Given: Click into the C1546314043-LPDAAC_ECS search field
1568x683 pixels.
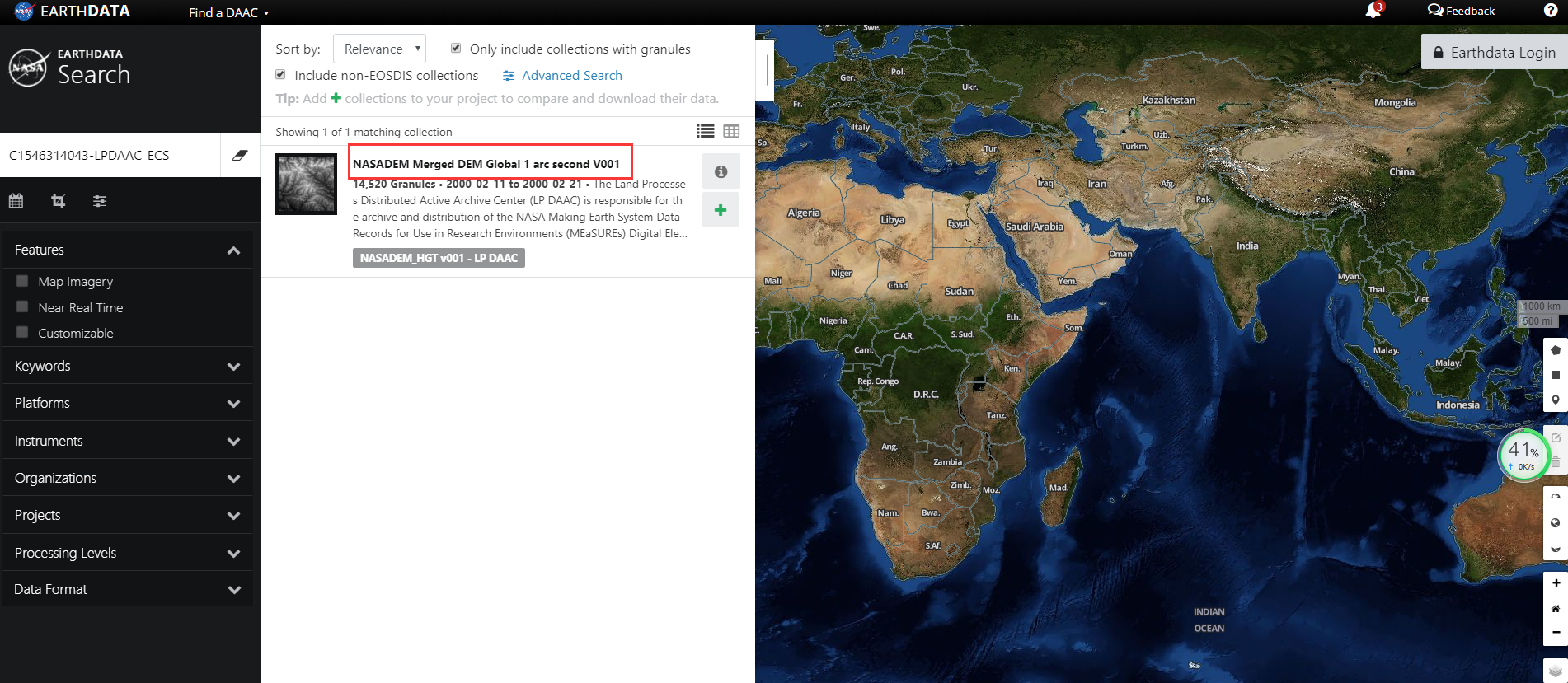Looking at the screenshot, I should click(x=110, y=155).
